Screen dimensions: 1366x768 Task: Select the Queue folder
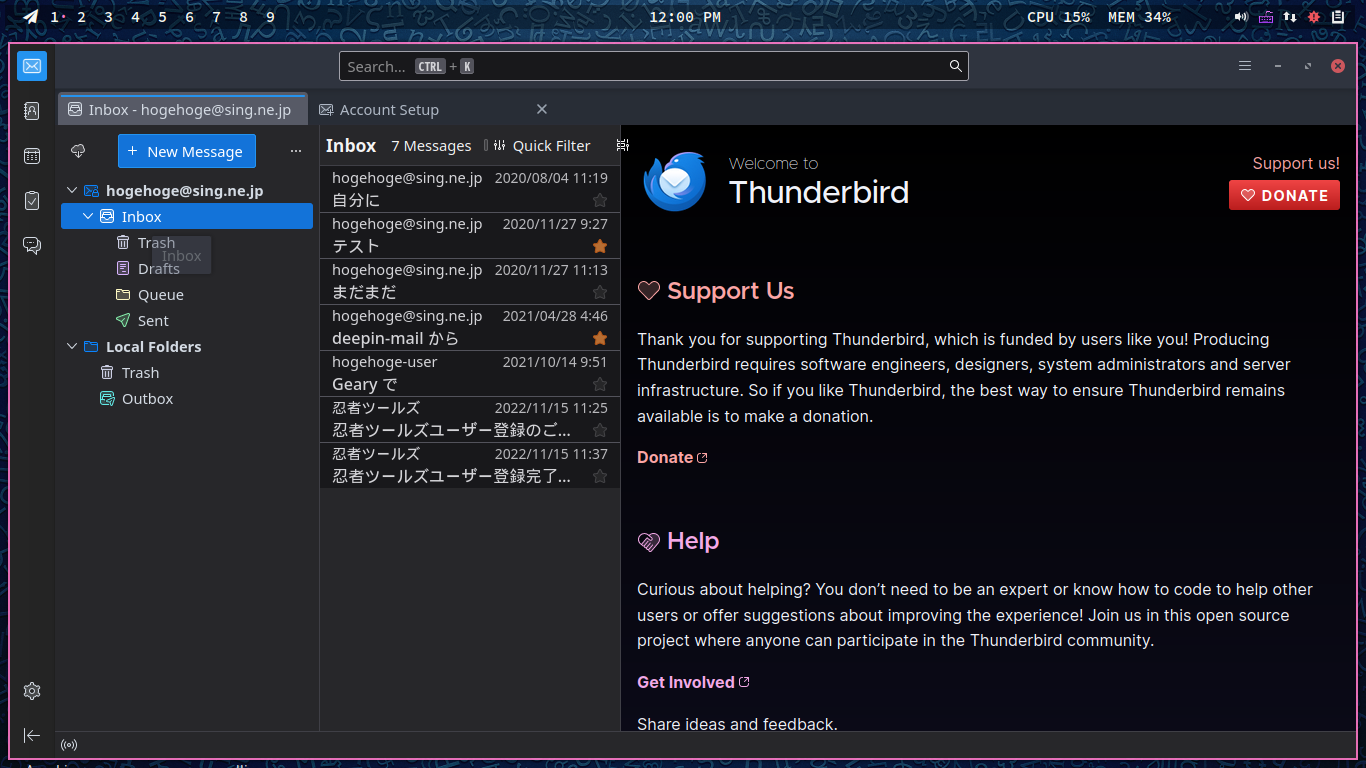point(186,294)
